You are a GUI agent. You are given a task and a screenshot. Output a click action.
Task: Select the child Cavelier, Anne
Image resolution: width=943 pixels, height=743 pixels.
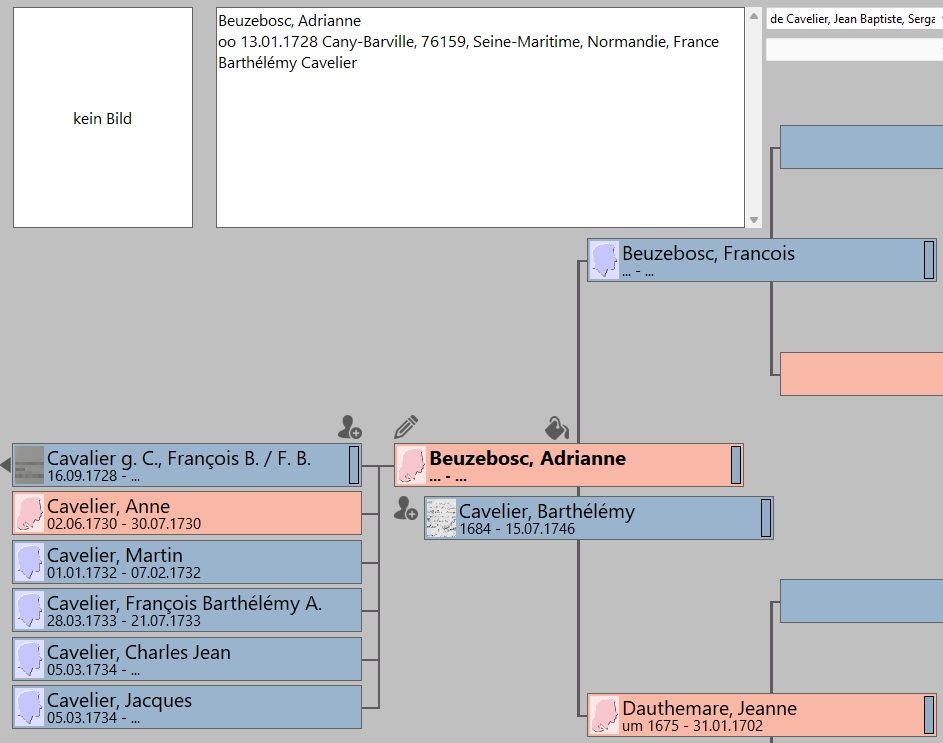click(187, 513)
